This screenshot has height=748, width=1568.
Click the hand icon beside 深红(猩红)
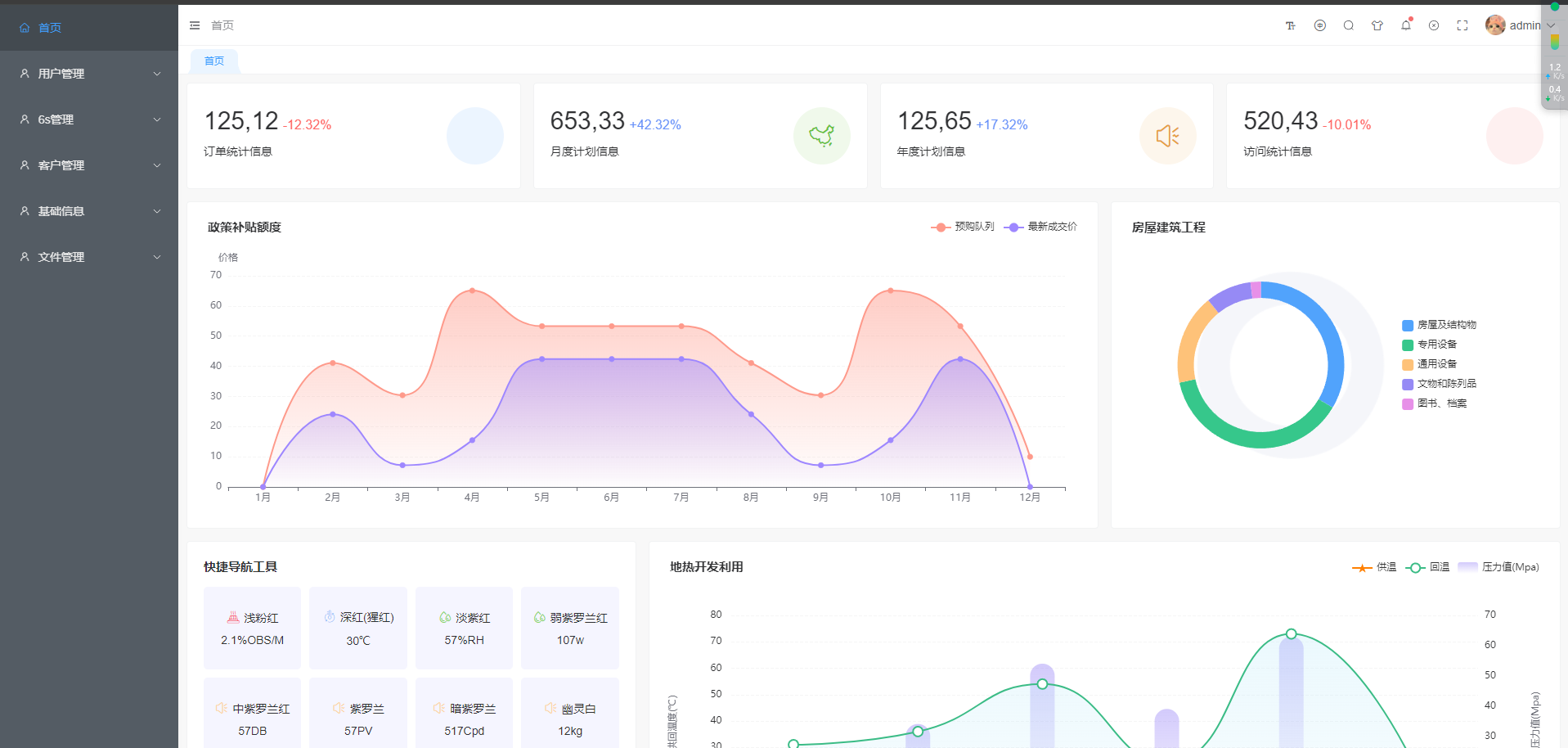point(330,617)
